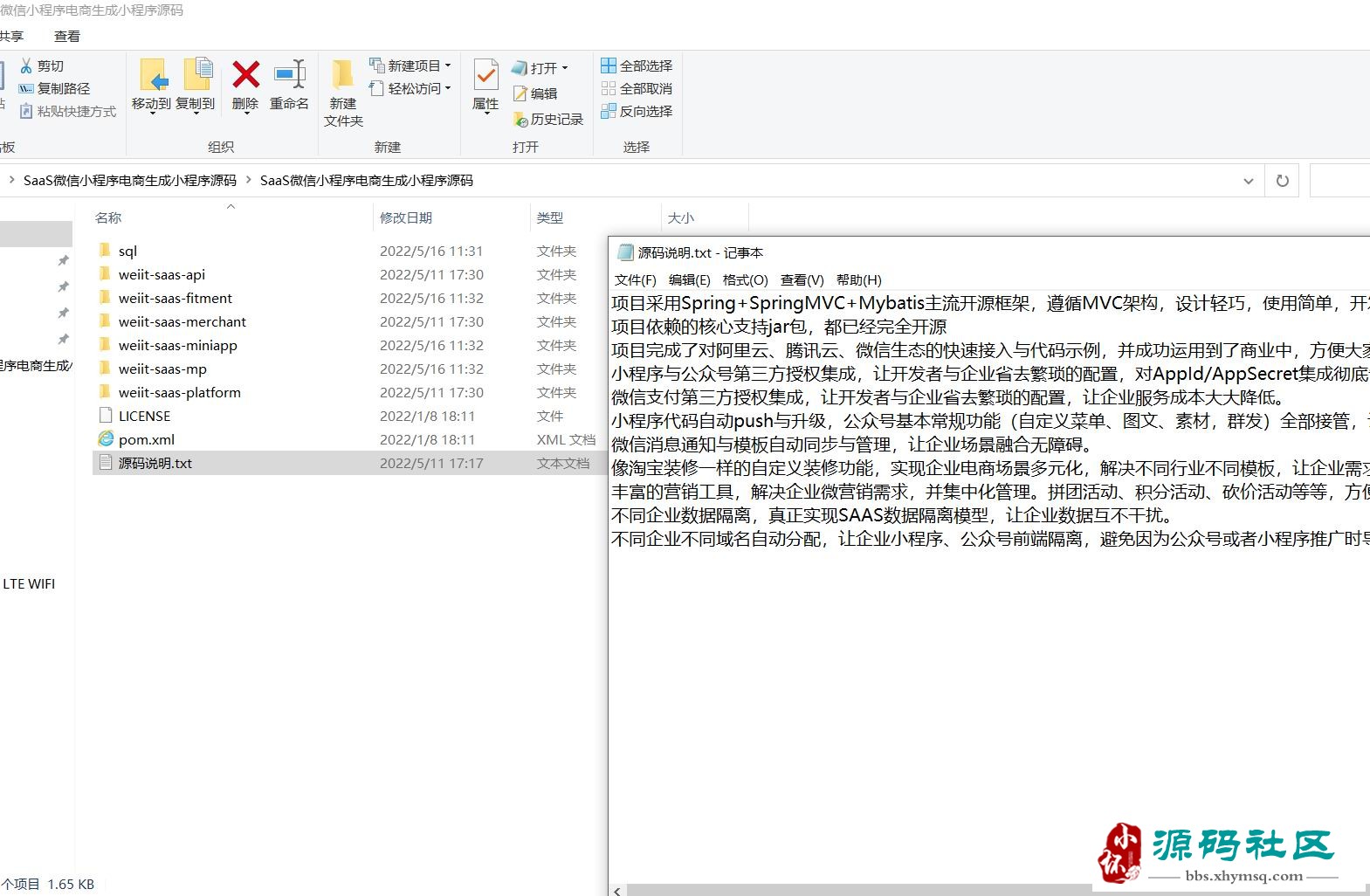Click the Cut (剪切) scissors icon
Image resolution: width=1370 pixels, height=896 pixels.
click(26, 65)
